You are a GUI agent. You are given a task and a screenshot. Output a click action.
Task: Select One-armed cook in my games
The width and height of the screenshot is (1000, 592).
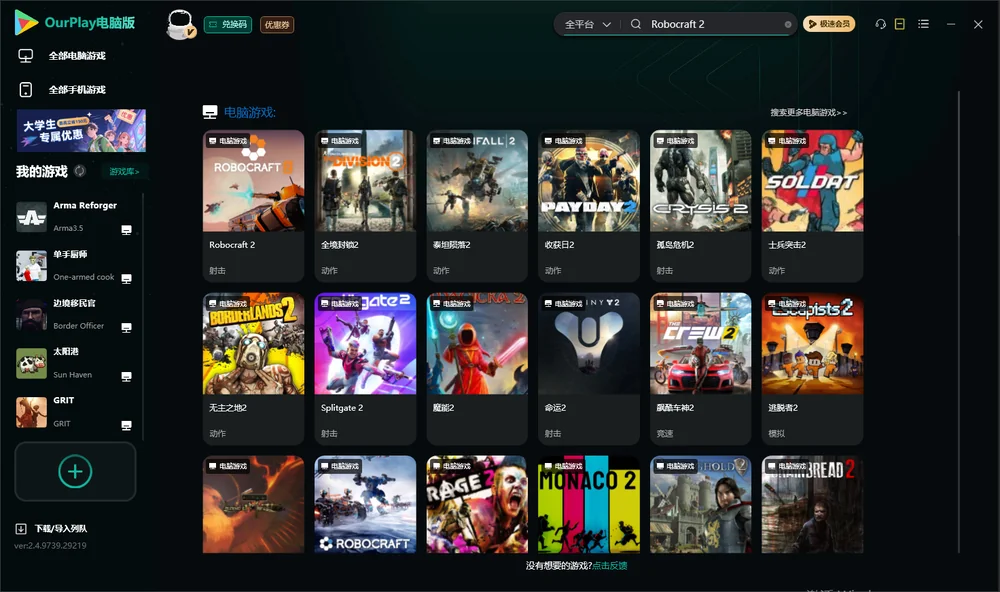coord(75,265)
